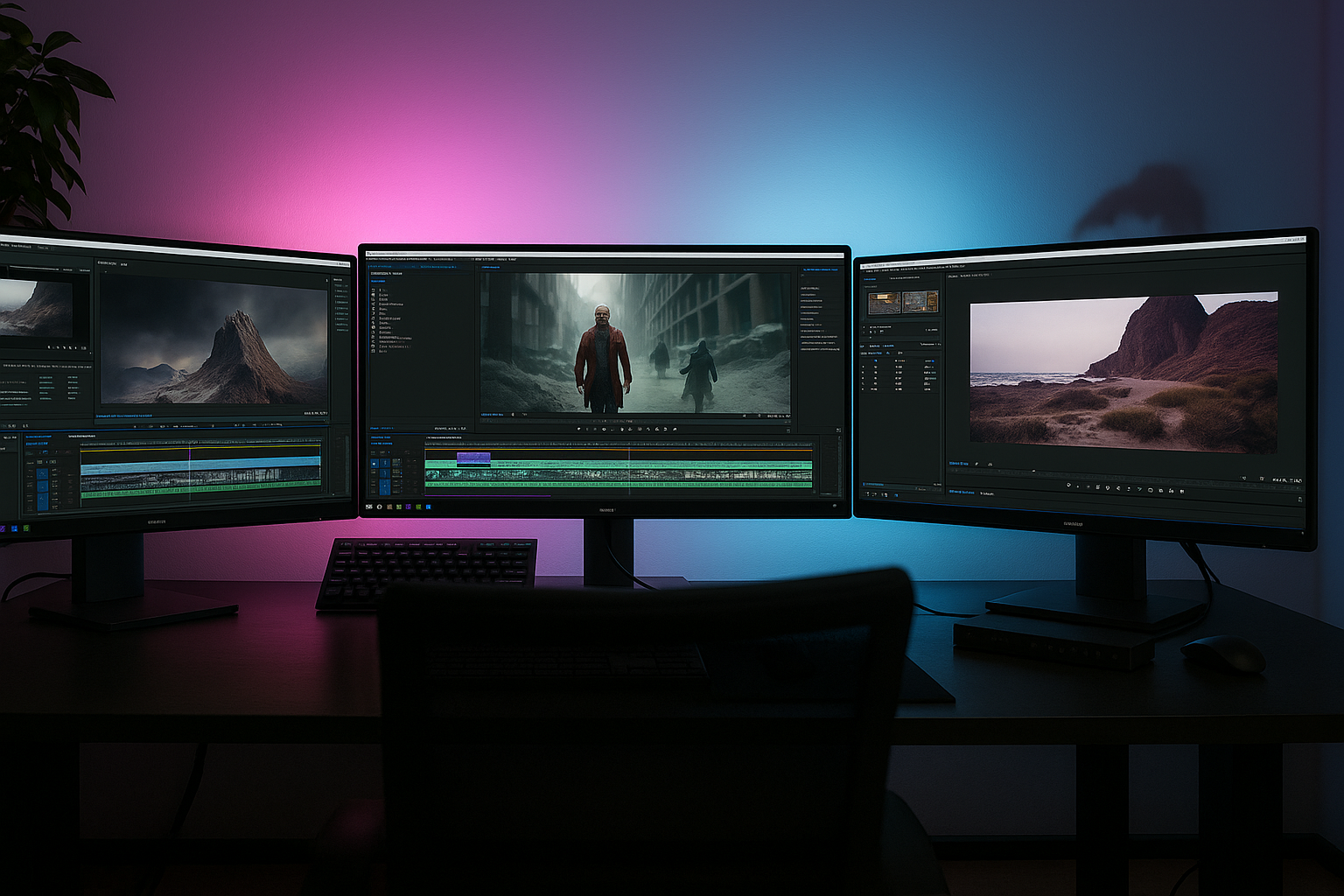This screenshot has width=1344, height=896.
Task: Click the last transport icon under the street preview
Action: [675, 429]
